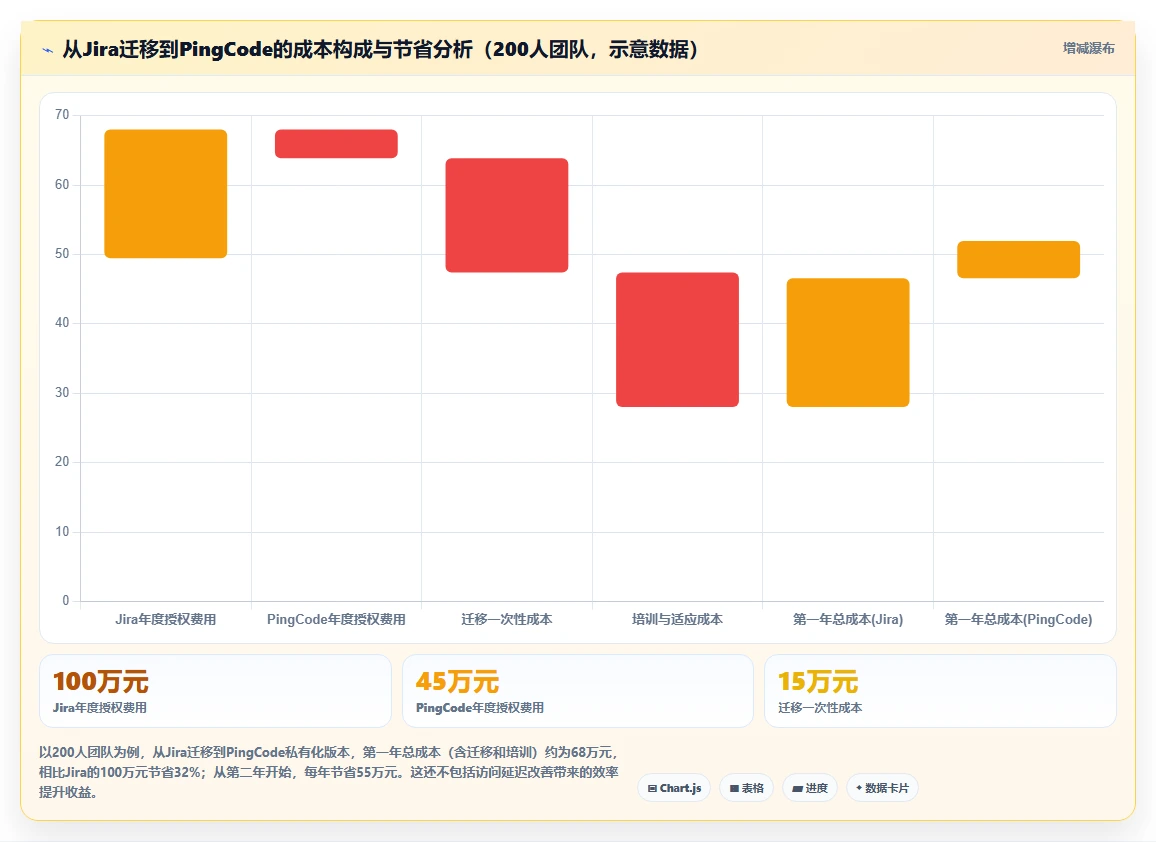Click the 表格 tag button
1156x842 pixels.
[x=746, y=788]
